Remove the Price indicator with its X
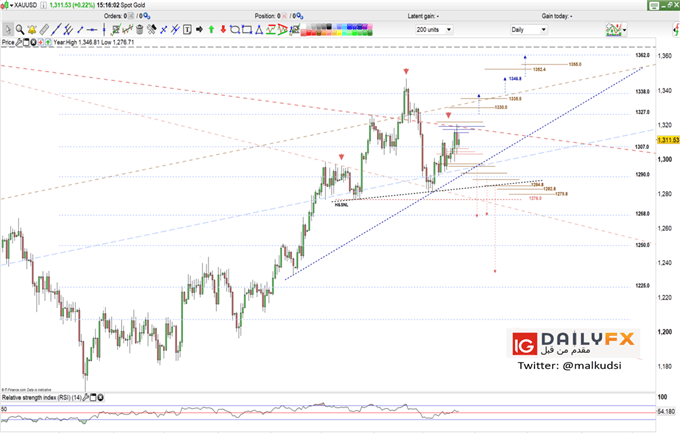 (x=33, y=42)
